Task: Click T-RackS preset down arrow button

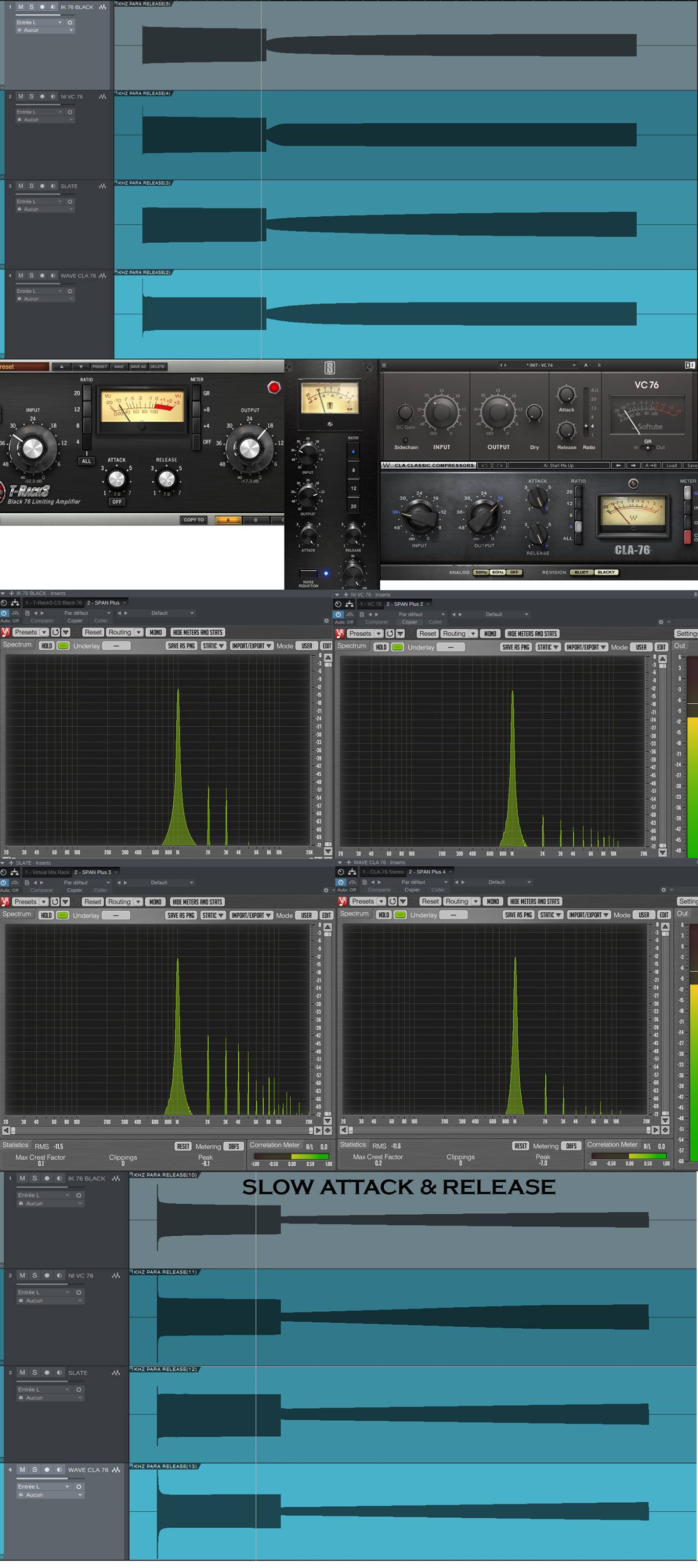Action: coord(80,366)
